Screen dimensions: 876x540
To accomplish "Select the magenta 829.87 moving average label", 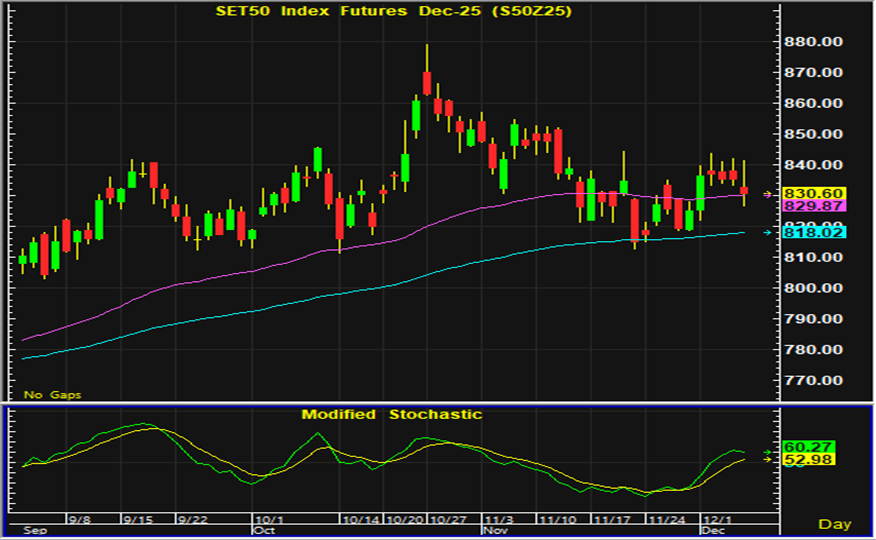I will (816, 205).
